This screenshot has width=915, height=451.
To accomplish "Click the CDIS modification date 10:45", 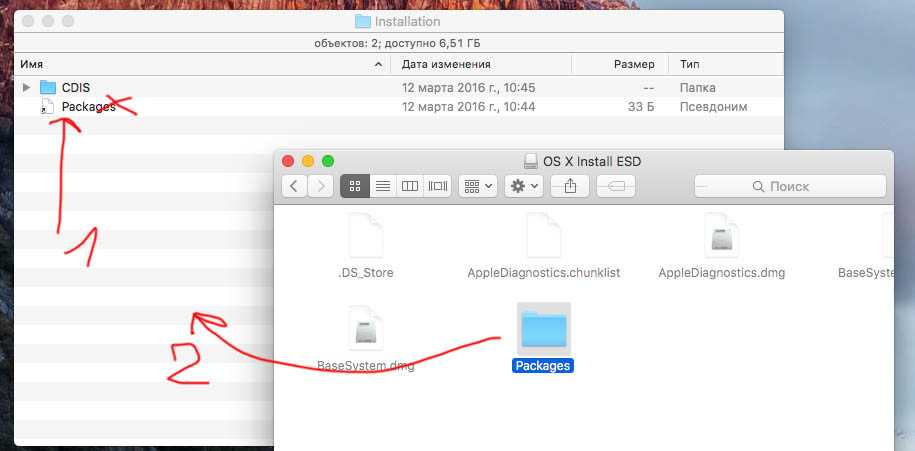I will pos(469,88).
